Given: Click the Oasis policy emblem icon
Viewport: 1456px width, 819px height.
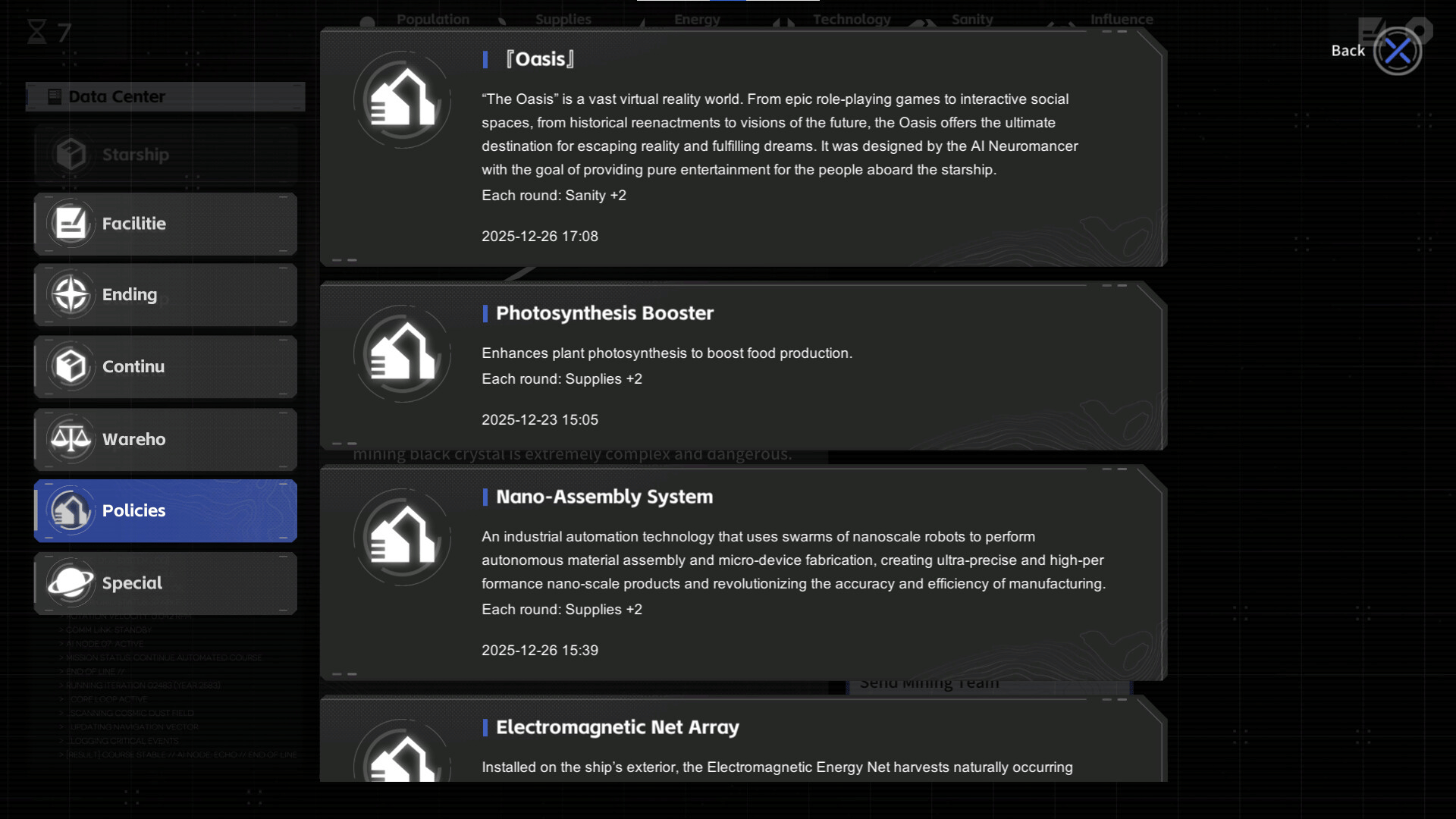Looking at the screenshot, I should coord(402,100).
